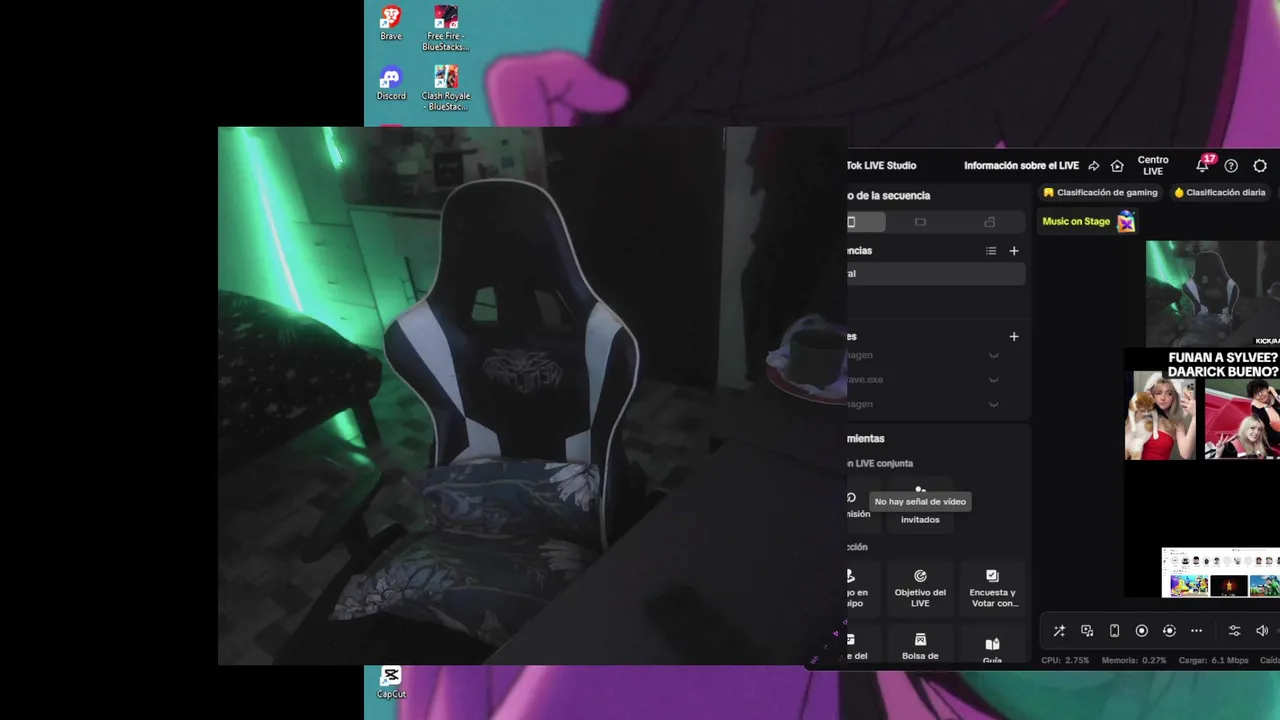Select the landscape layout mode
Viewport: 1280px width, 720px height.
[x=921, y=222]
